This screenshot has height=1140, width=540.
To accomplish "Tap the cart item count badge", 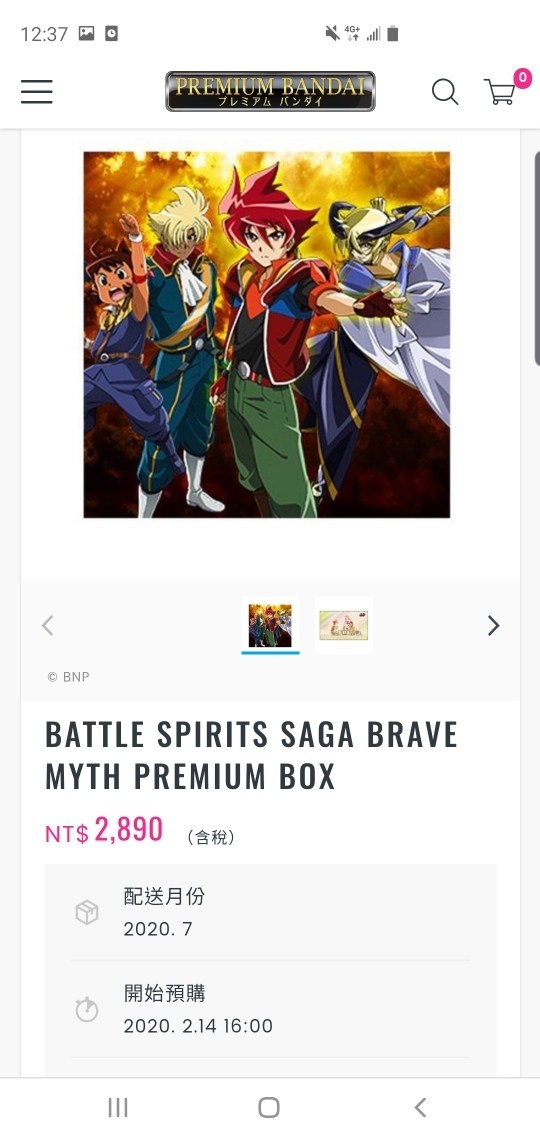I will click(x=522, y=77).
